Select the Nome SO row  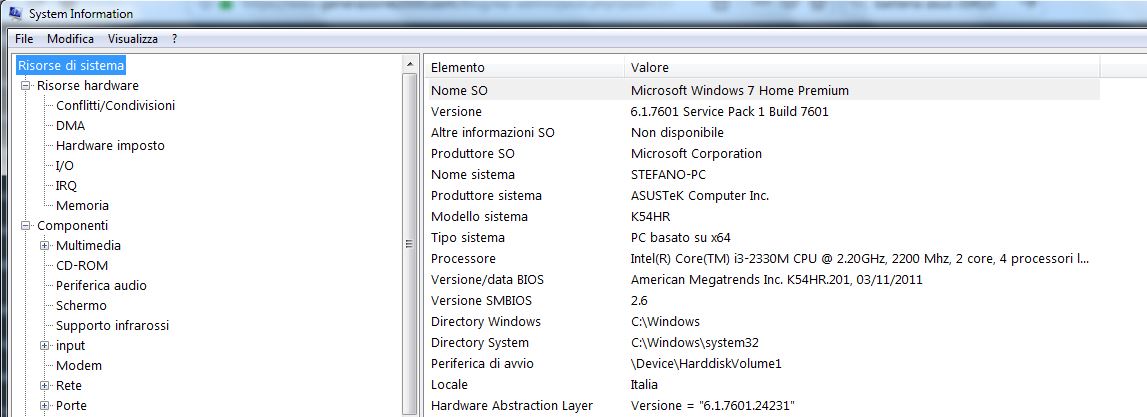point(762,91)
